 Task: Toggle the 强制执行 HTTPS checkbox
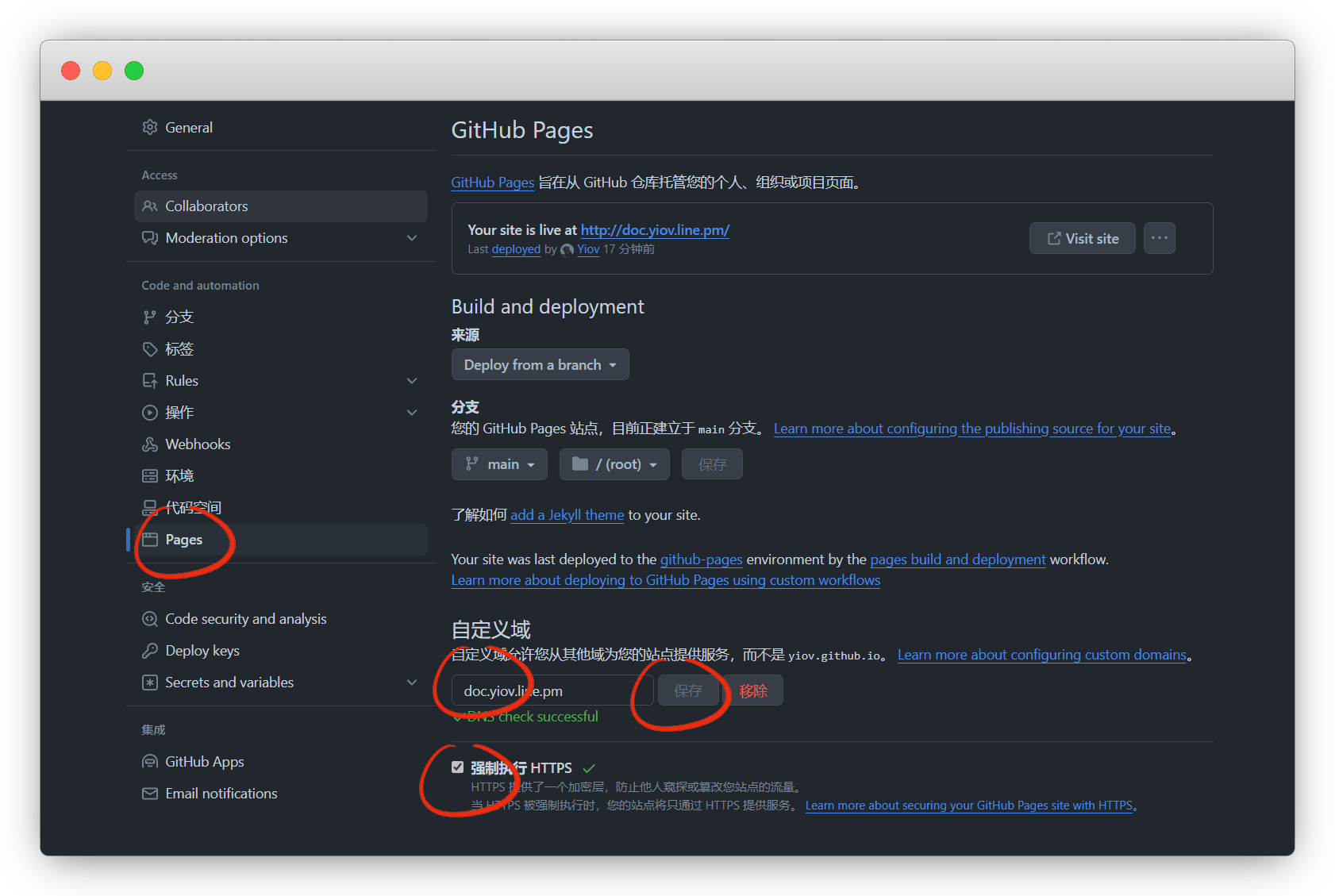(457, 767)
